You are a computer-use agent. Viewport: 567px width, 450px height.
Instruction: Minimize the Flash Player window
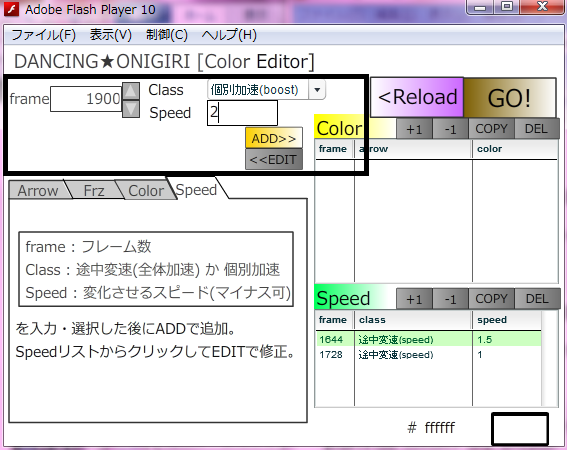click(480, 7)
